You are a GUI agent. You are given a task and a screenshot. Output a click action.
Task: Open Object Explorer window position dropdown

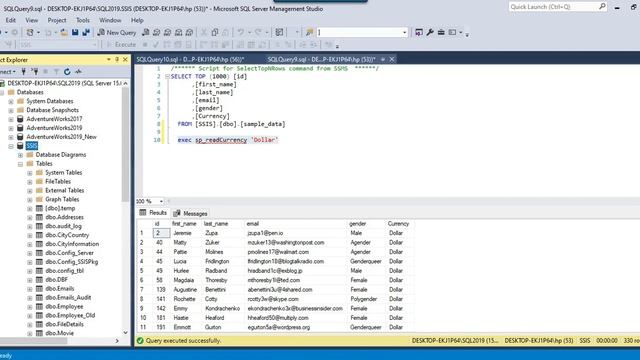click(109, 60)
